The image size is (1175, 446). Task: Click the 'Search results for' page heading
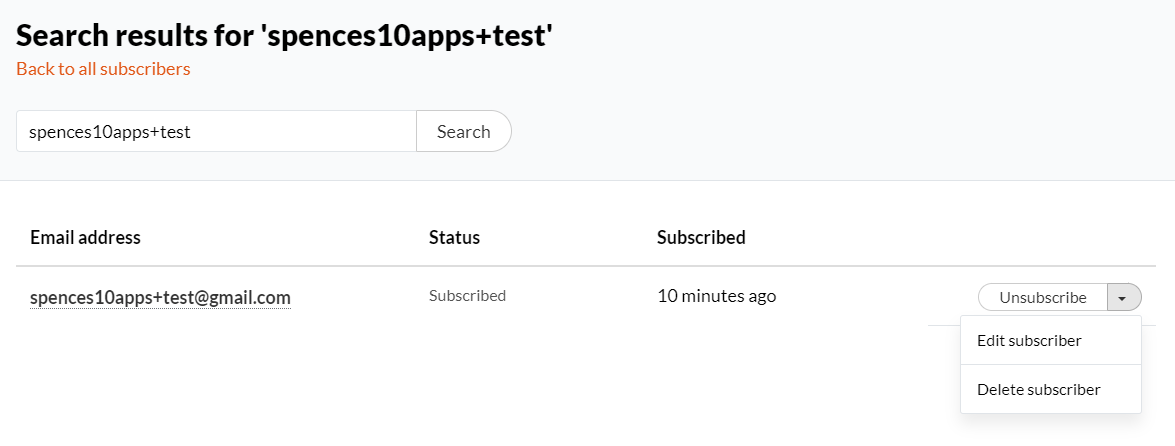coord(285,37)
